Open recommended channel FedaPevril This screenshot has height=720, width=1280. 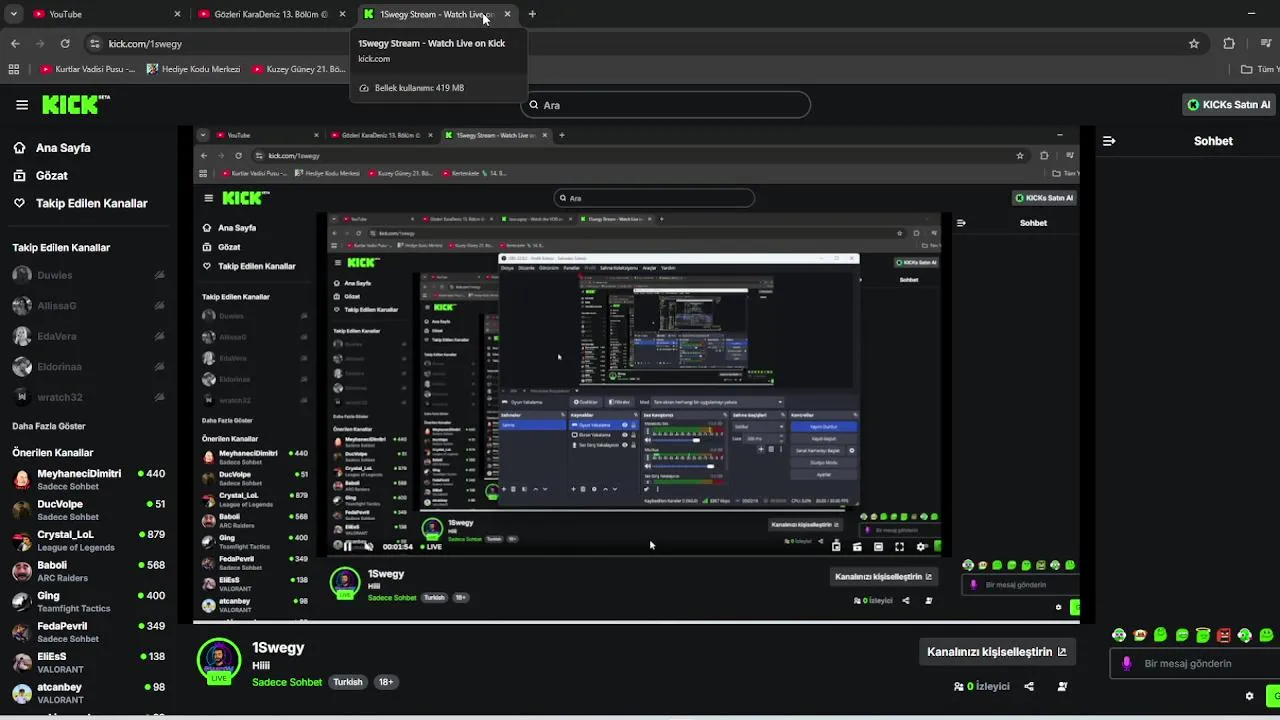[88, 632]
